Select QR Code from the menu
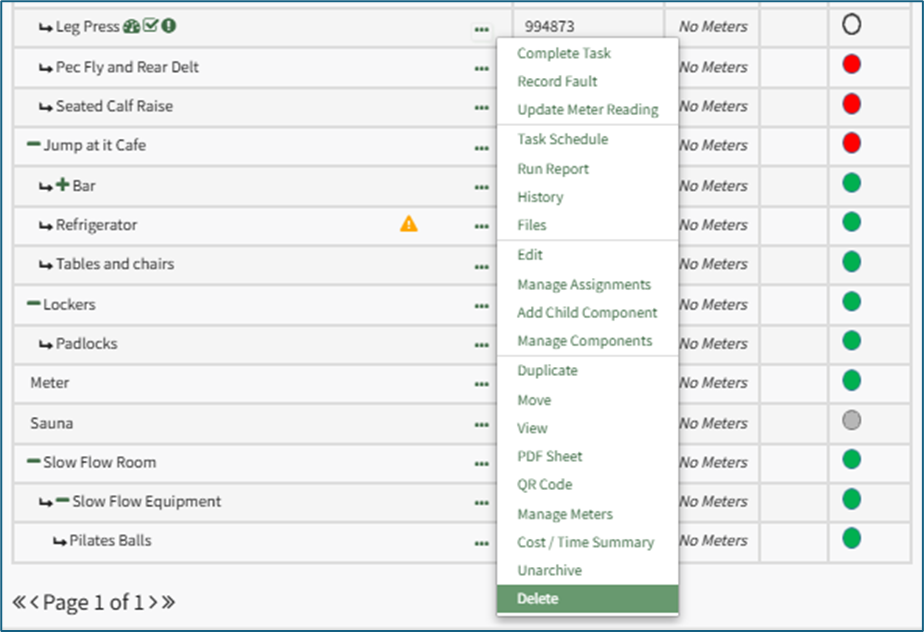 click(x=545, y=484)
